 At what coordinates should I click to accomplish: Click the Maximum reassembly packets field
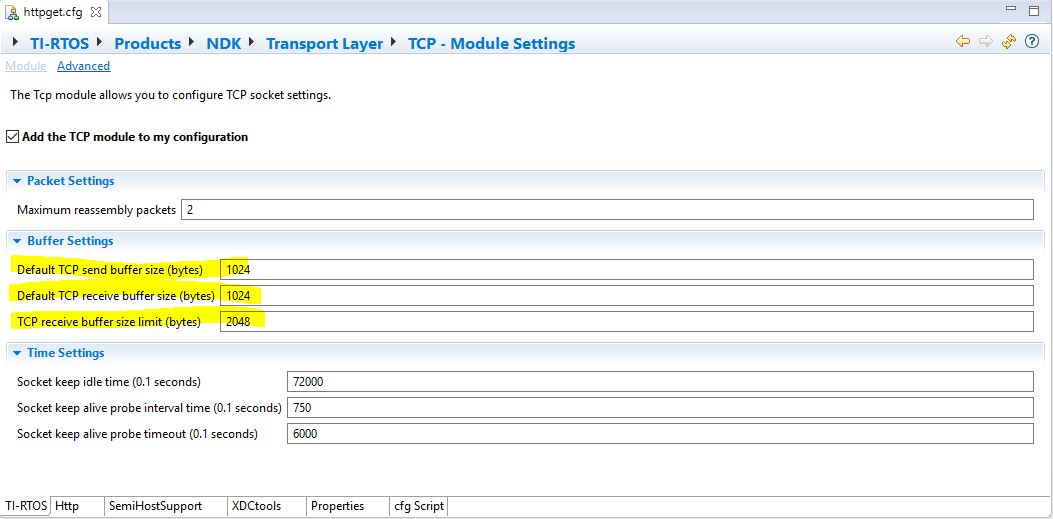click(606, 210)
